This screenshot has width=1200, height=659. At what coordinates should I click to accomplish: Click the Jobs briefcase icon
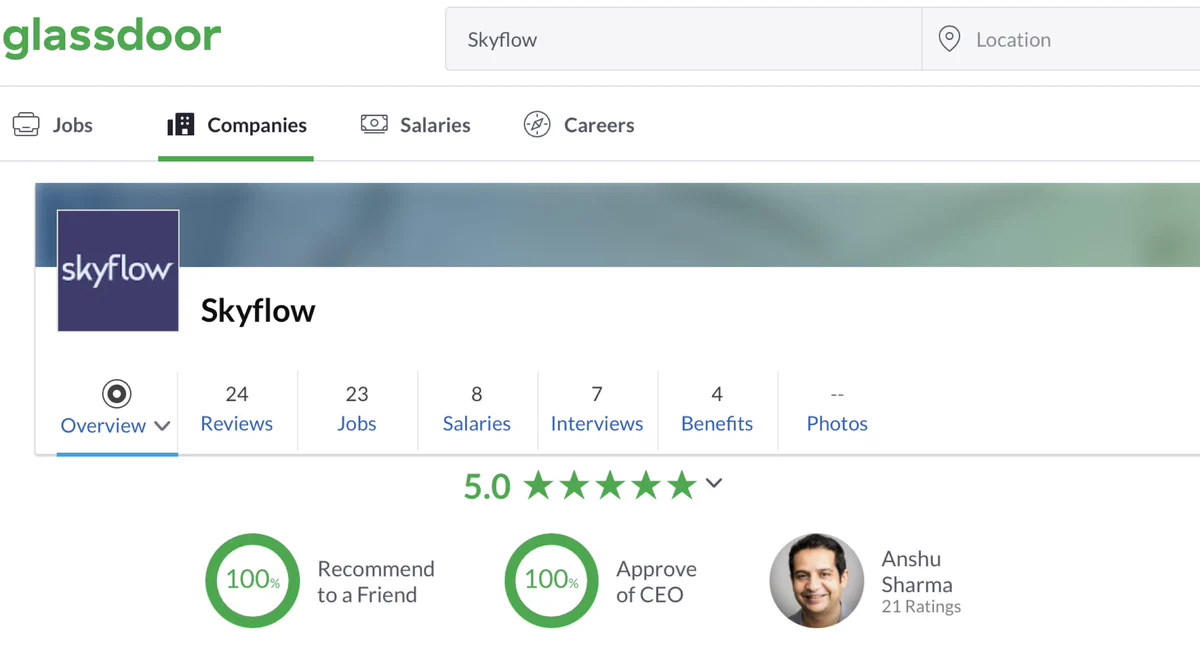pos(26,125)
